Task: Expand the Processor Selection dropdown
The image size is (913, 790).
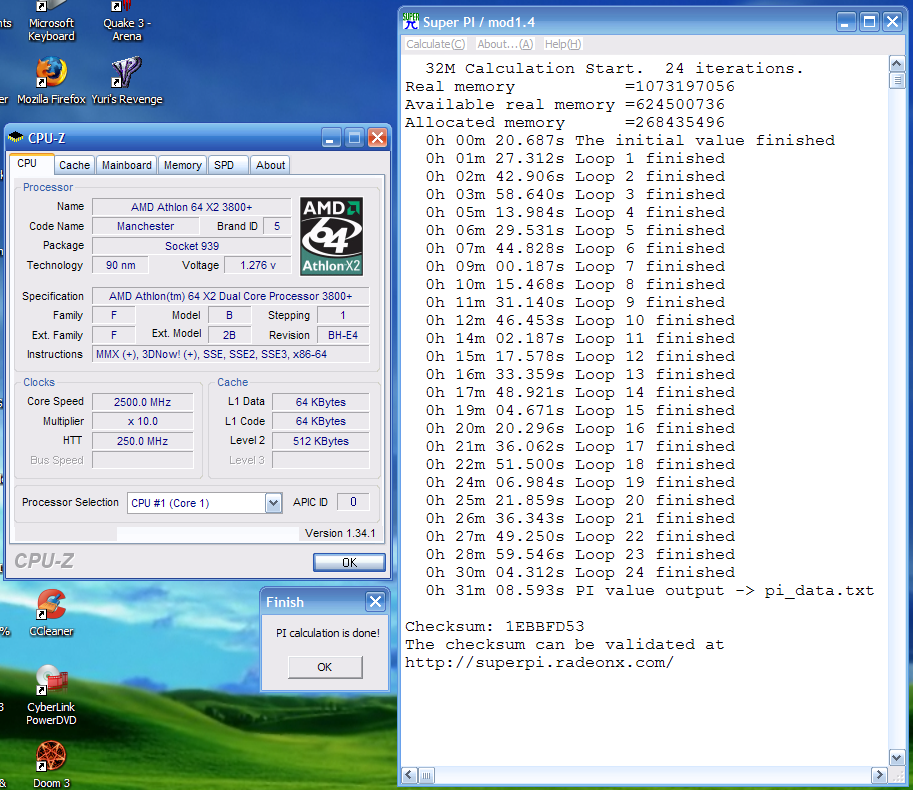Action: (x=273, y=503)
